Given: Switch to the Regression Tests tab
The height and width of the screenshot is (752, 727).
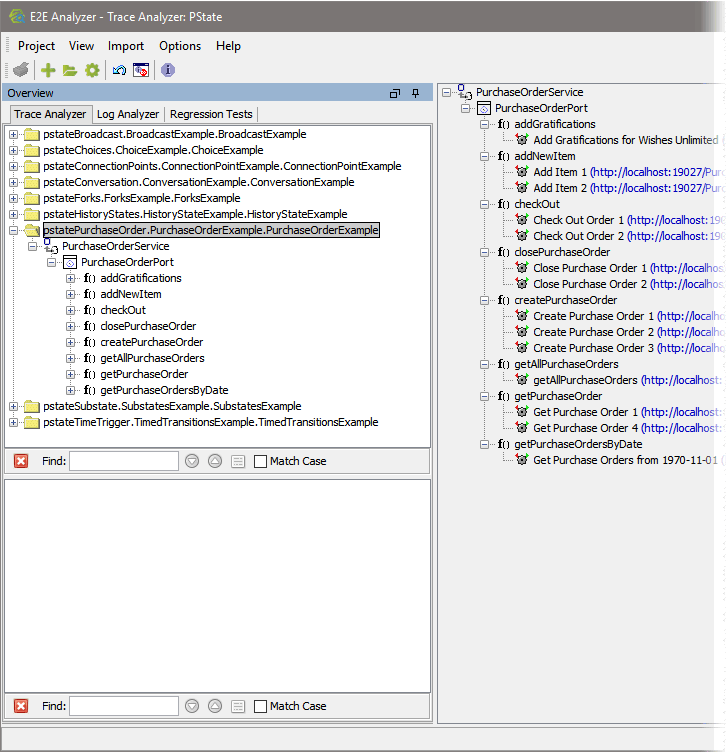Looking at the screenshot, I should (211, 114).
